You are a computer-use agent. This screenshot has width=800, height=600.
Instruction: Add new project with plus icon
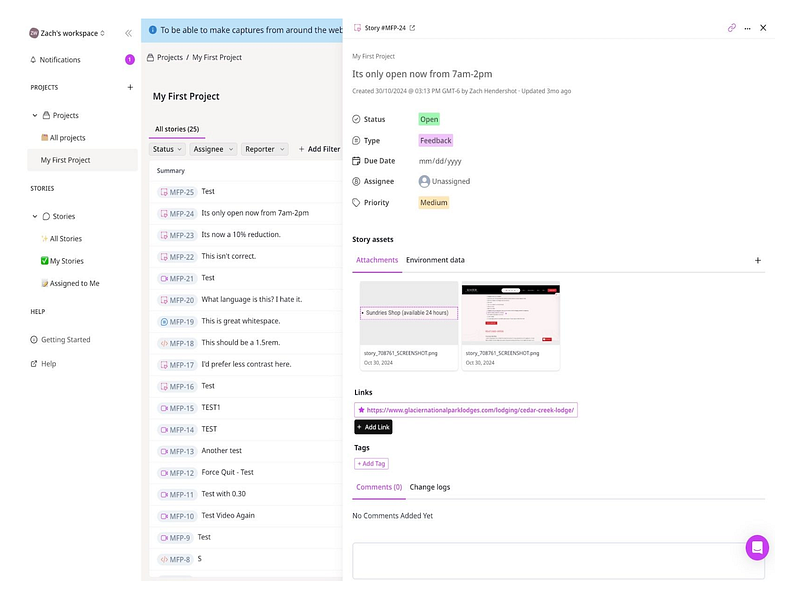tap(130, 87)
